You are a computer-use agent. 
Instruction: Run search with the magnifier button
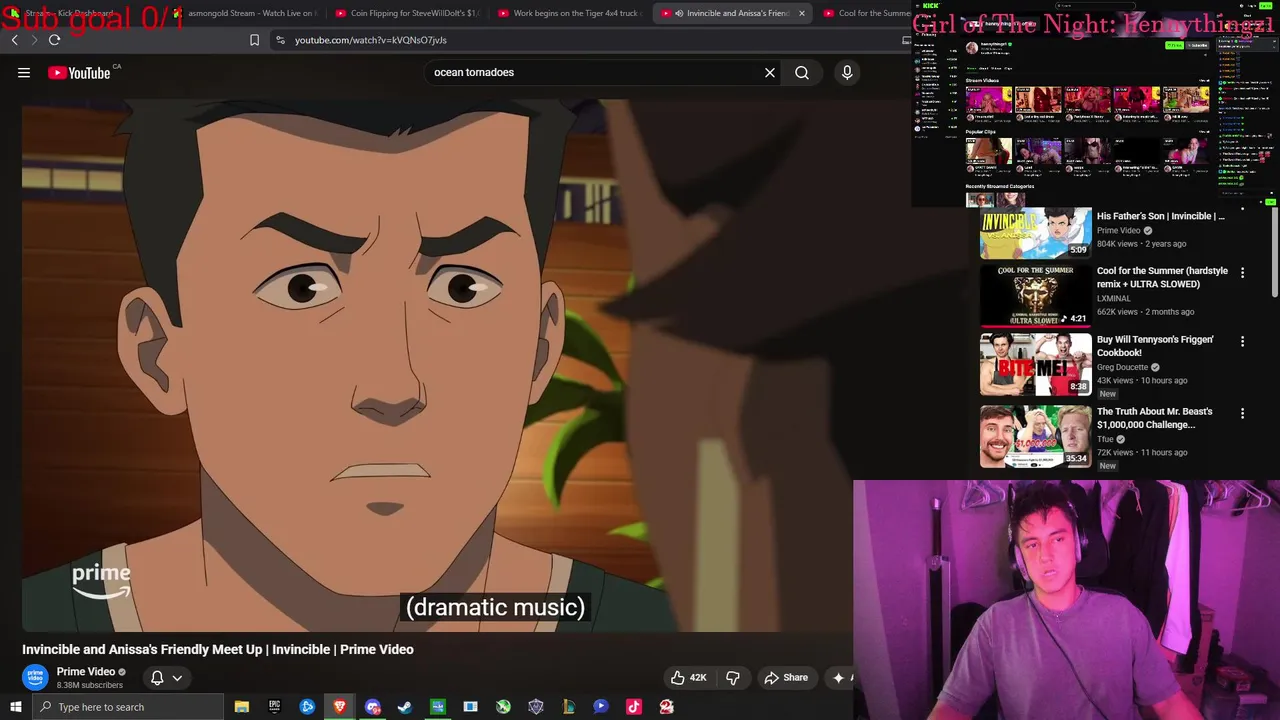802,72
